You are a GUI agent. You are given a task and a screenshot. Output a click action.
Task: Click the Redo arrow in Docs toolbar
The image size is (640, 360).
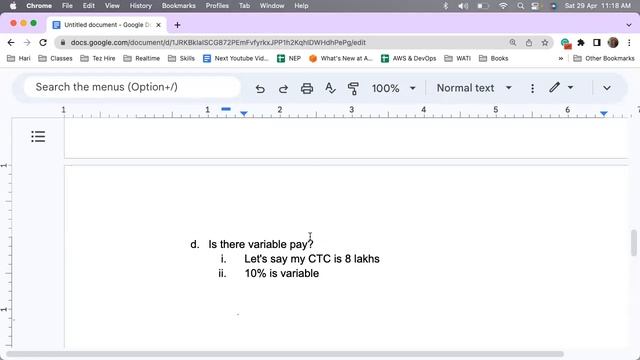click(x=283, y=88)
